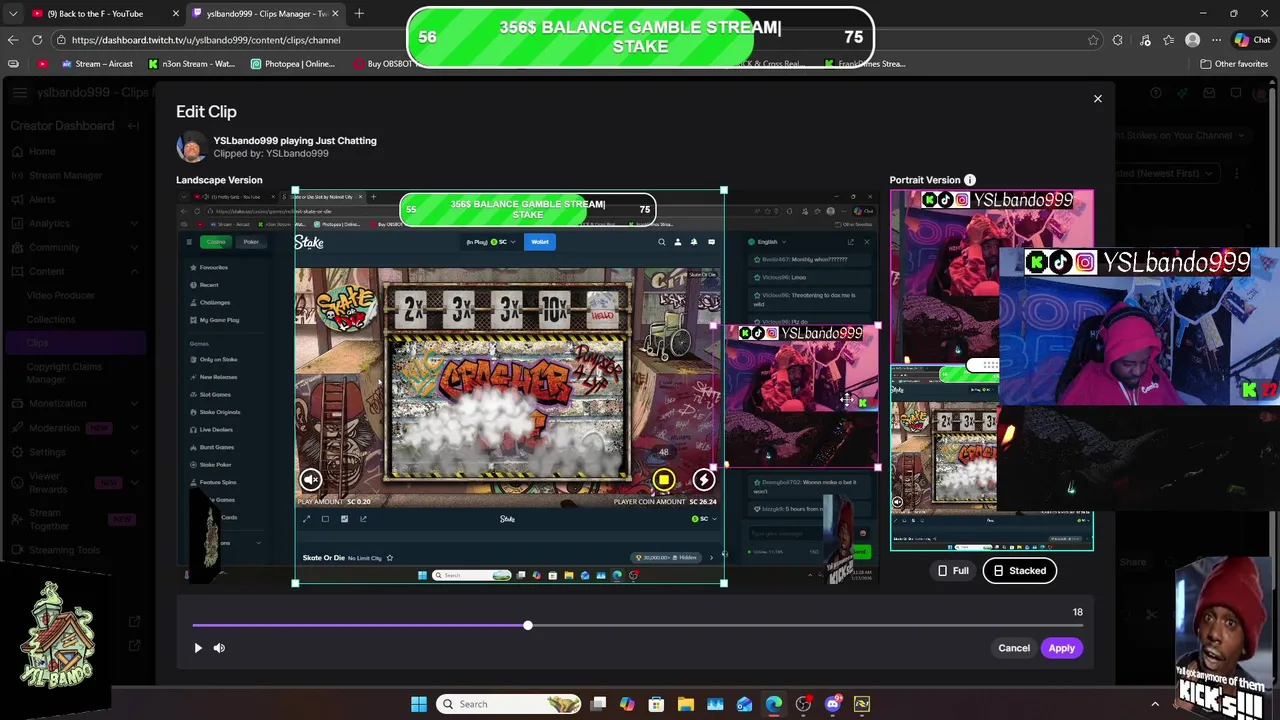Viewport: 1280px width, 720px height.
Task: Open Microsoft Store from the taskbar
Action: click(656, 704)
